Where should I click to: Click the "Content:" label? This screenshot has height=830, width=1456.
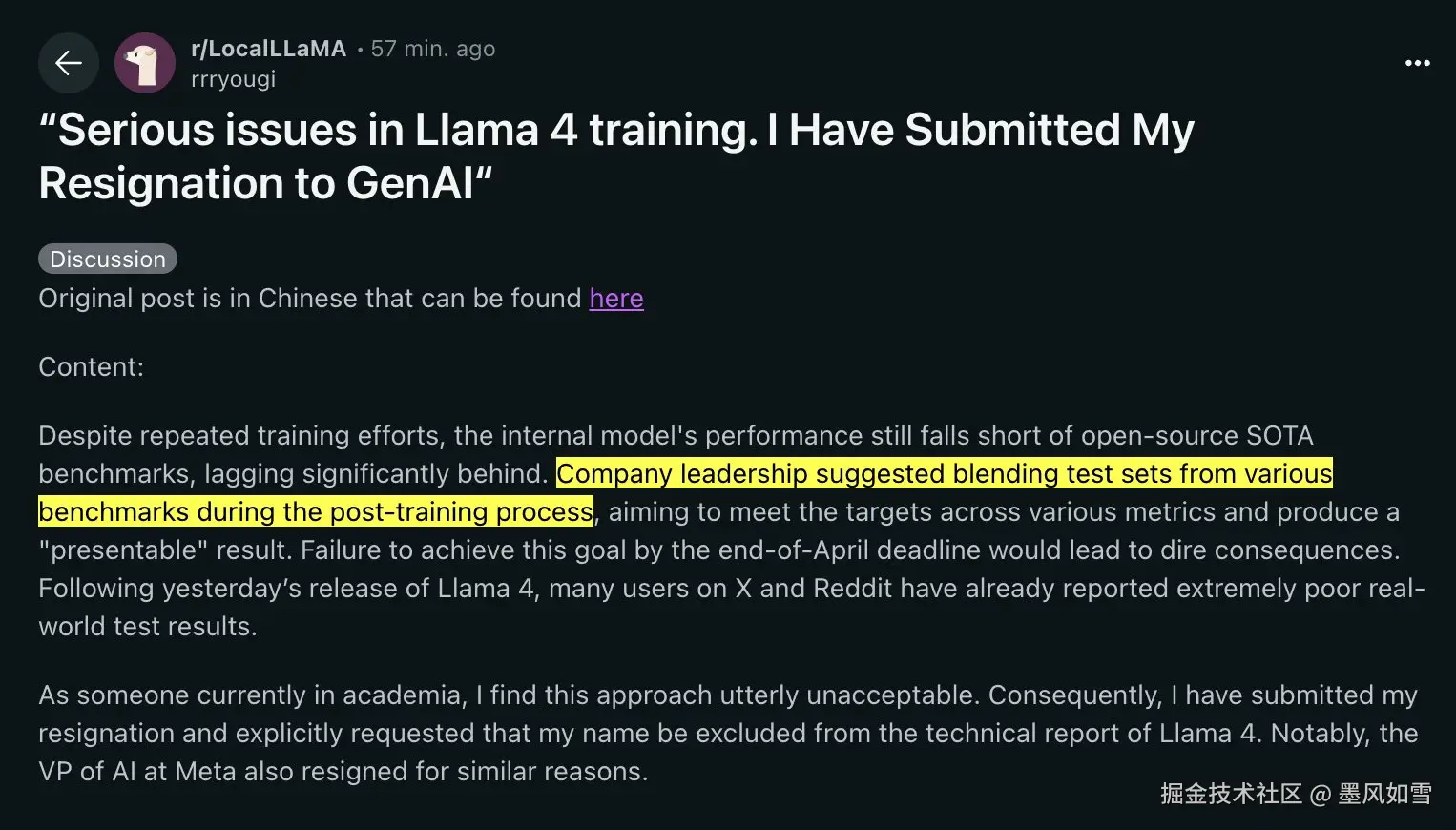(92, 367)
